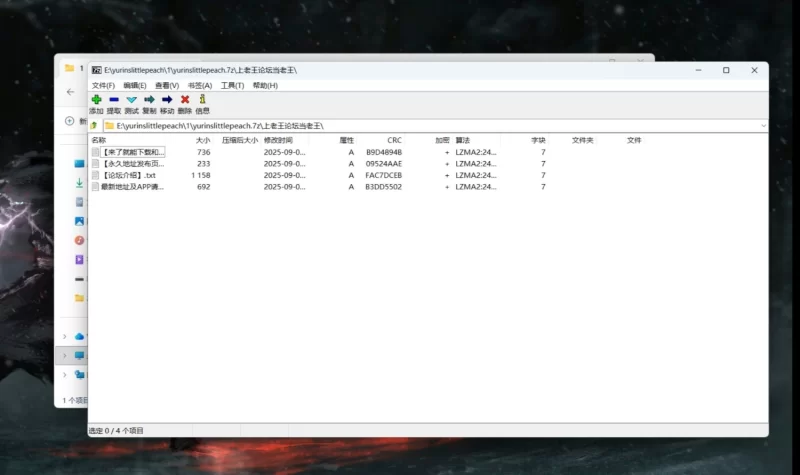Expand the Network node in Explorer

click(65, 374)
